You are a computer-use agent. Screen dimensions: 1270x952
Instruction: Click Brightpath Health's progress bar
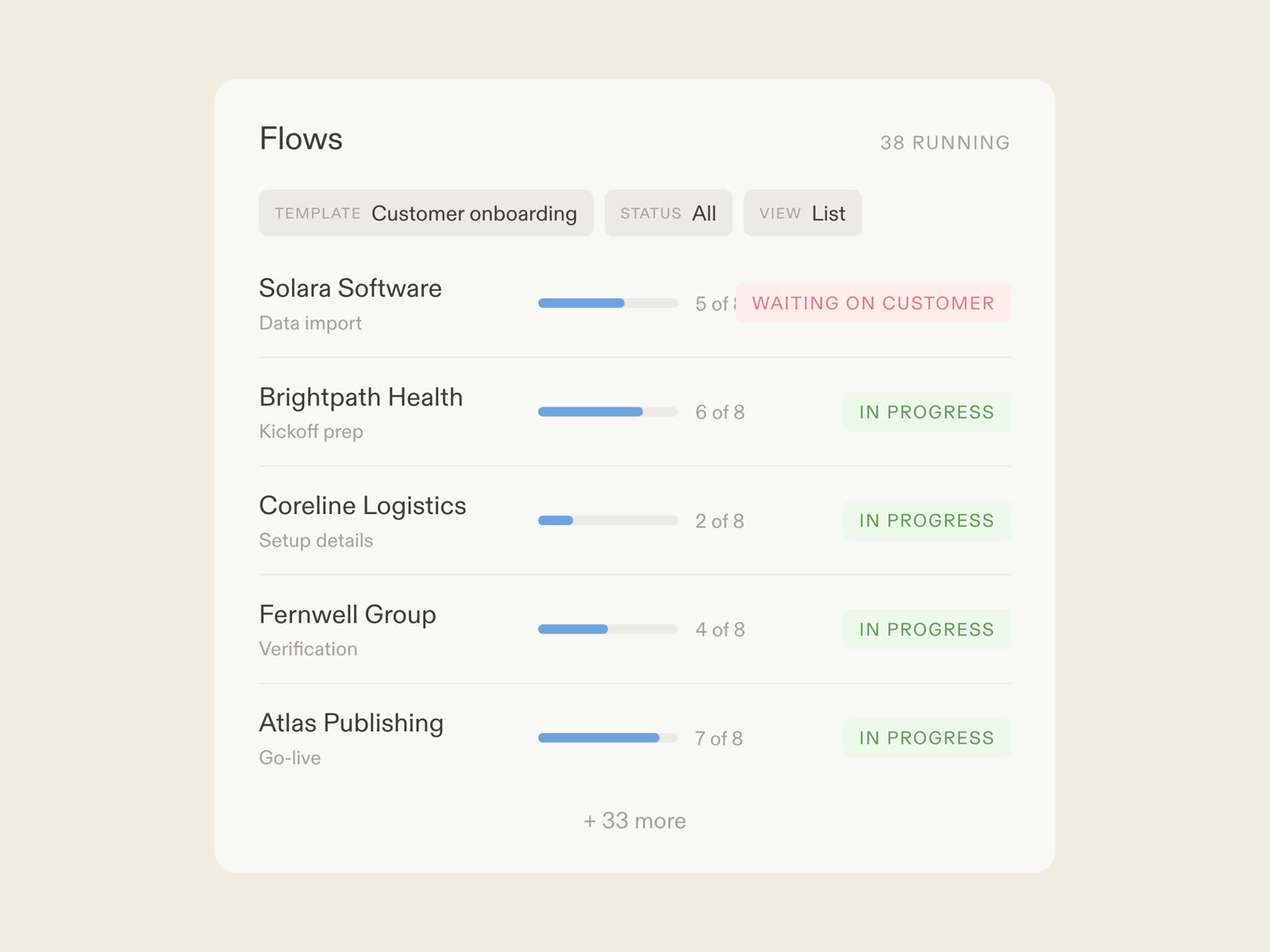pyautogui.click(x=608, y=412)
